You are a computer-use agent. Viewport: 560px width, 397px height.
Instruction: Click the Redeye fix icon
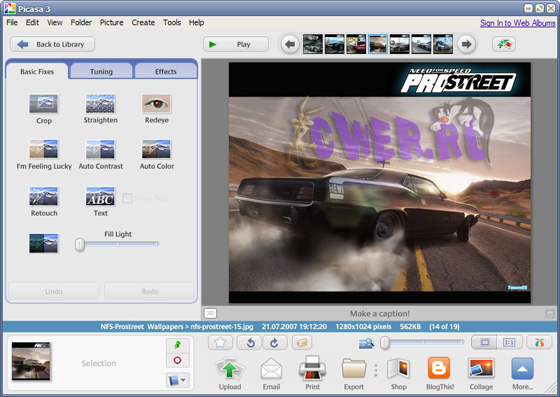(156, 104)
